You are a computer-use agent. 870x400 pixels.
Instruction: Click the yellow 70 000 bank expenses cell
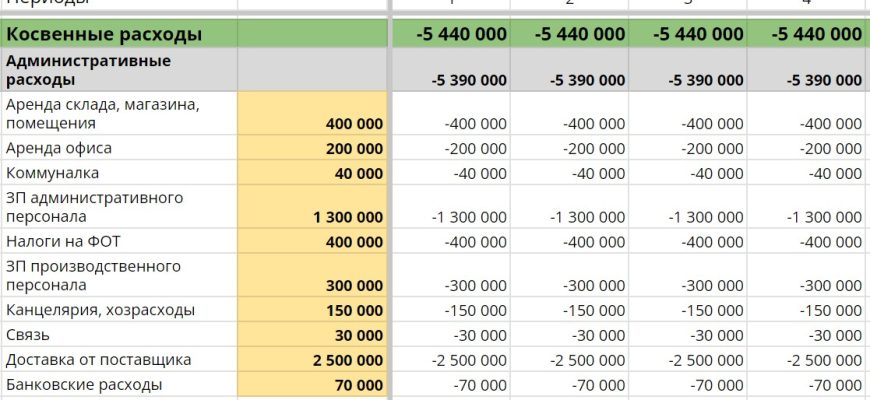pos(312,384)
